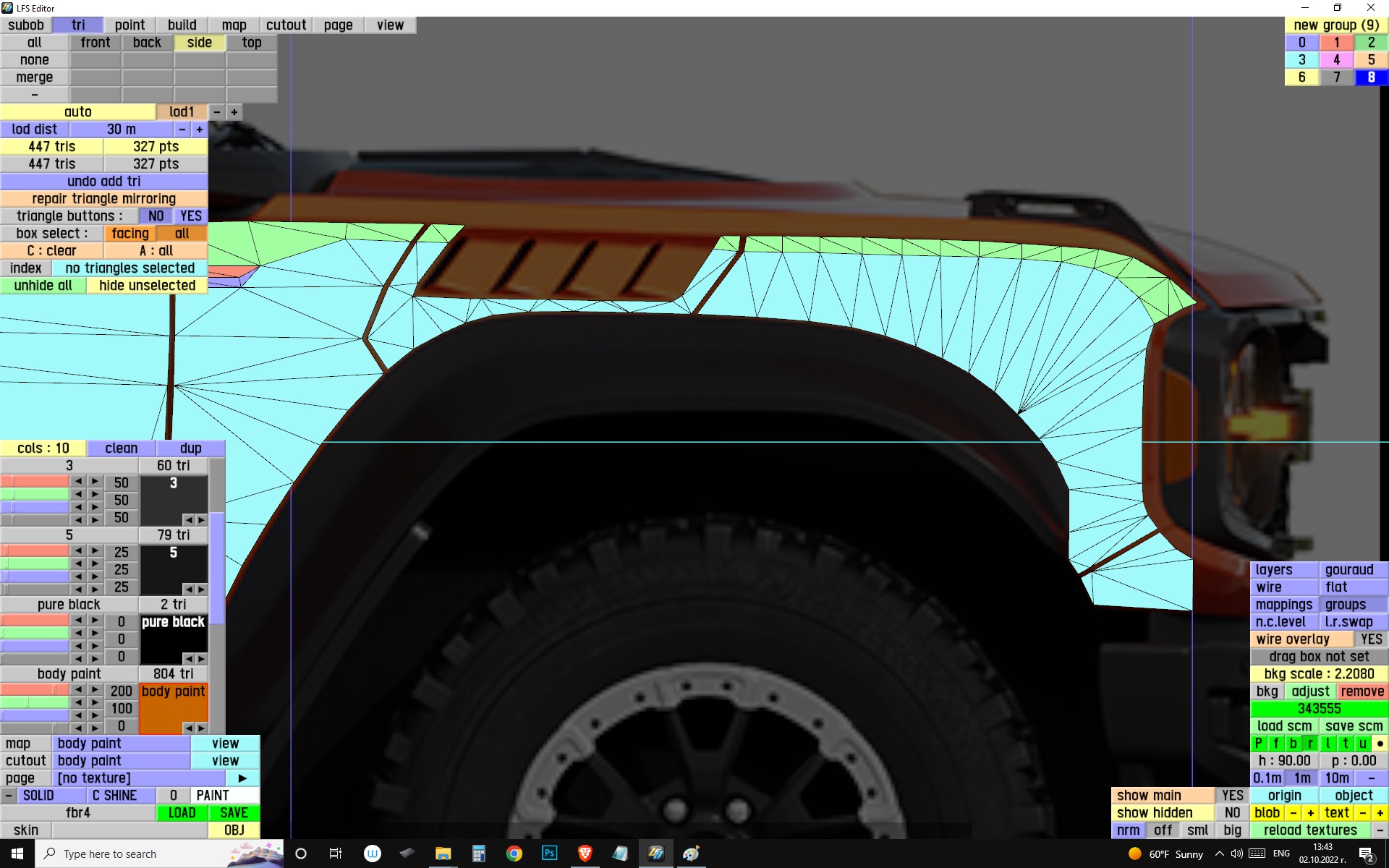Collapse panel with minus beside SOLID
1389x868 pixels.
coord(9,796)
